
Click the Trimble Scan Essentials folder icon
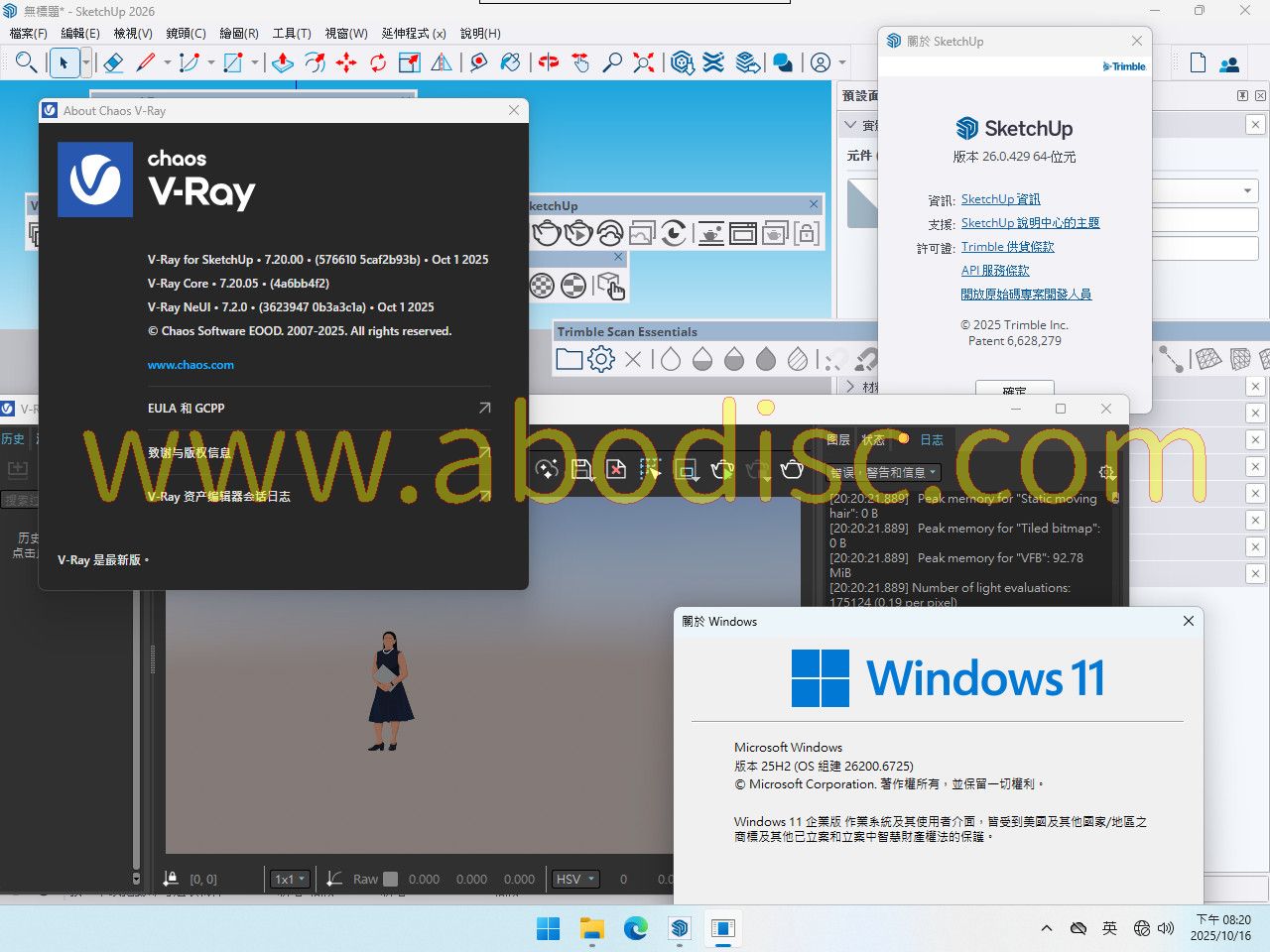570,359
